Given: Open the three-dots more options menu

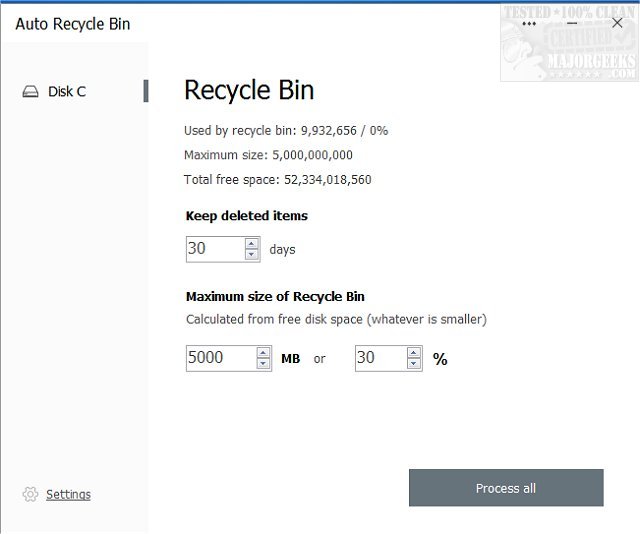Looking at the screenshot, I should click(x=529, y=23).
